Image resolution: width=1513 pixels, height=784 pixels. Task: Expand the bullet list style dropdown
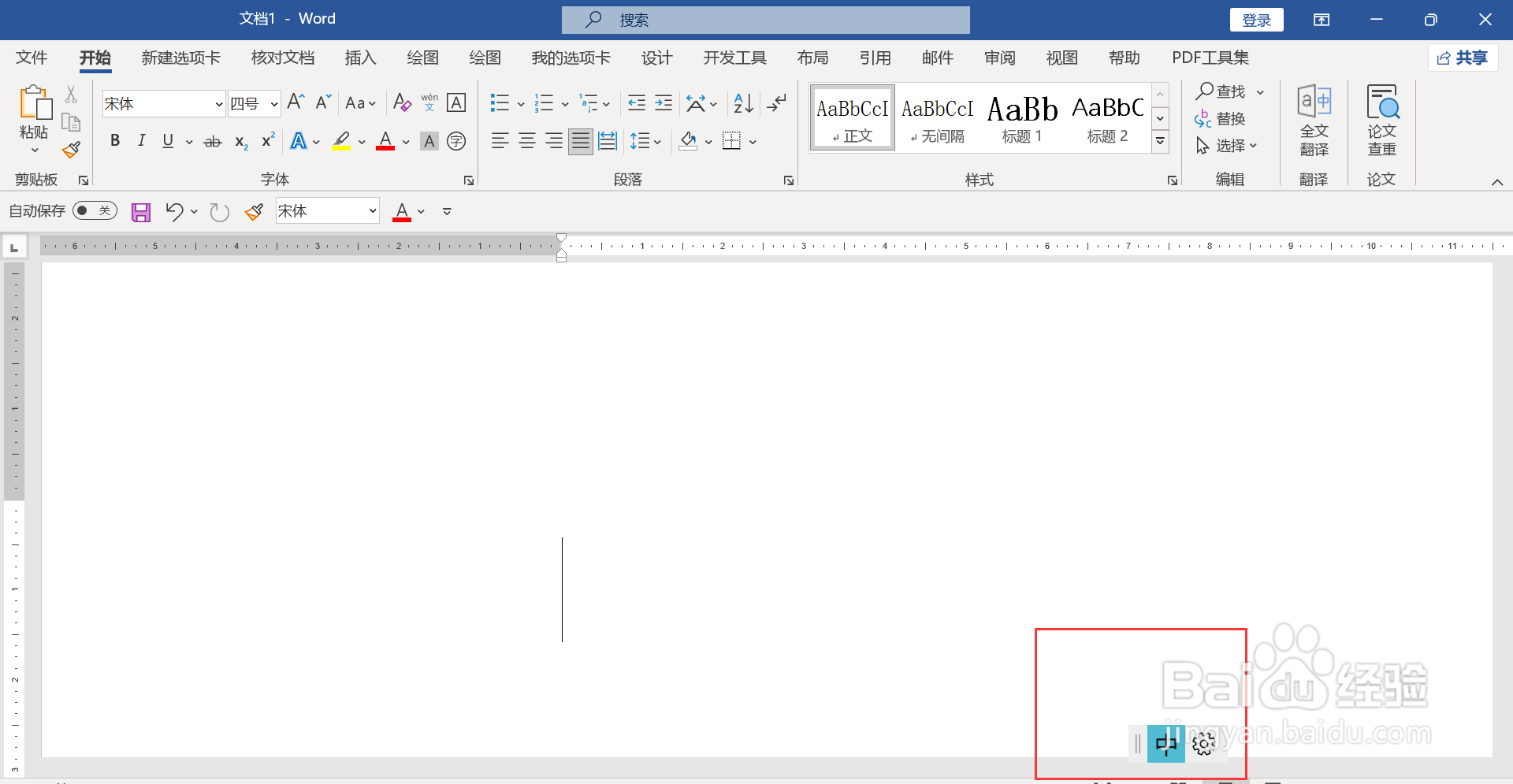coord(521,104)
